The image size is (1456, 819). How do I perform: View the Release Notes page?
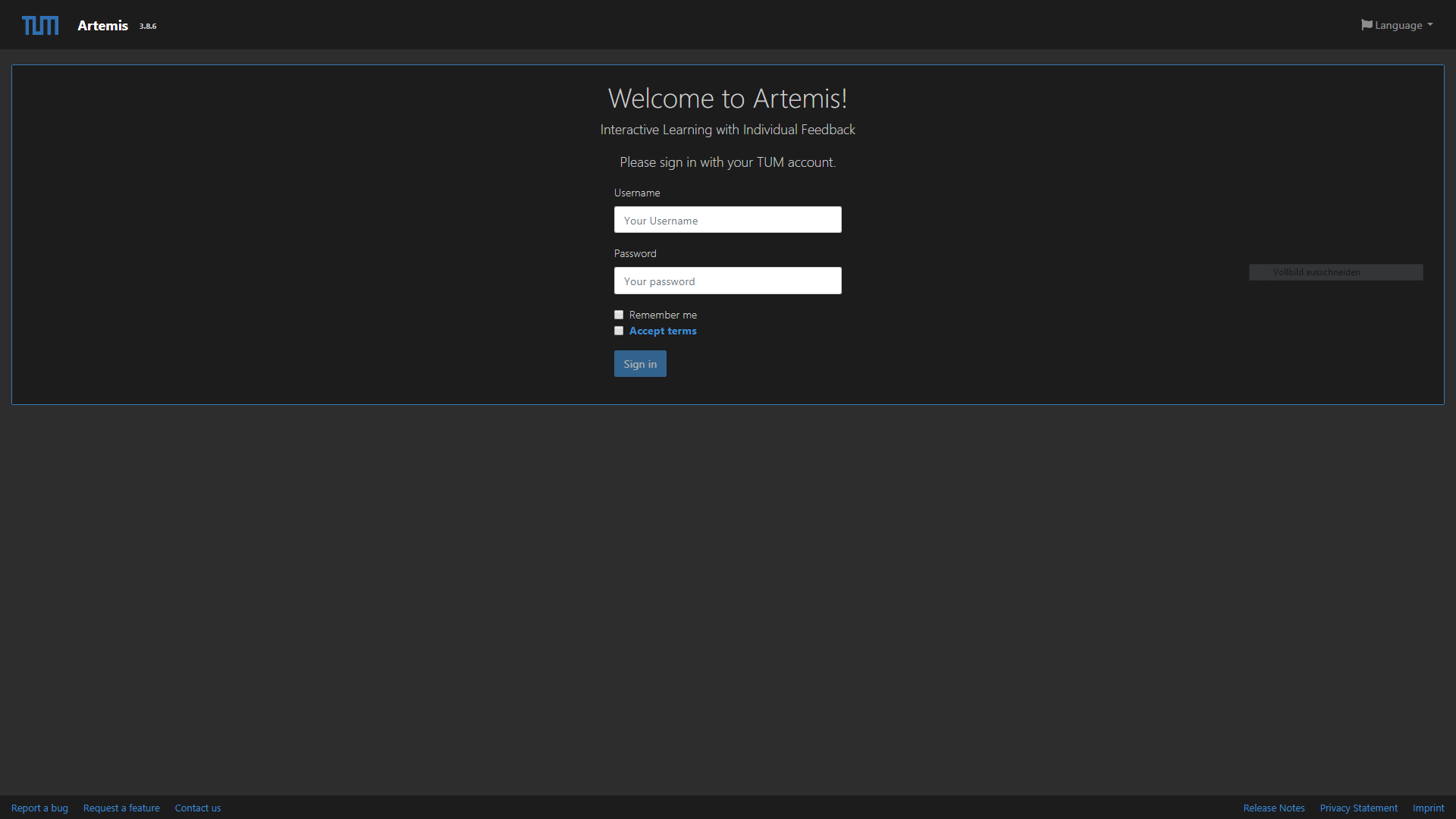[1274, 808]
